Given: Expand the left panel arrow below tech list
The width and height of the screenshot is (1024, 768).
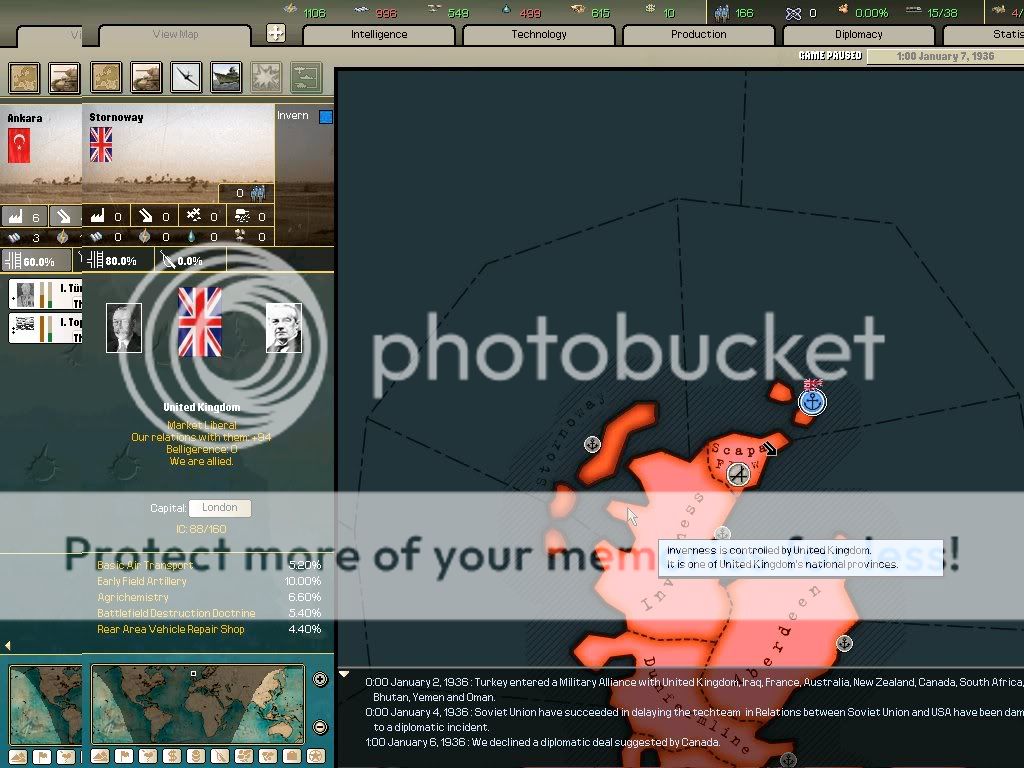Looking at the screenshot, I should [8, 646].
